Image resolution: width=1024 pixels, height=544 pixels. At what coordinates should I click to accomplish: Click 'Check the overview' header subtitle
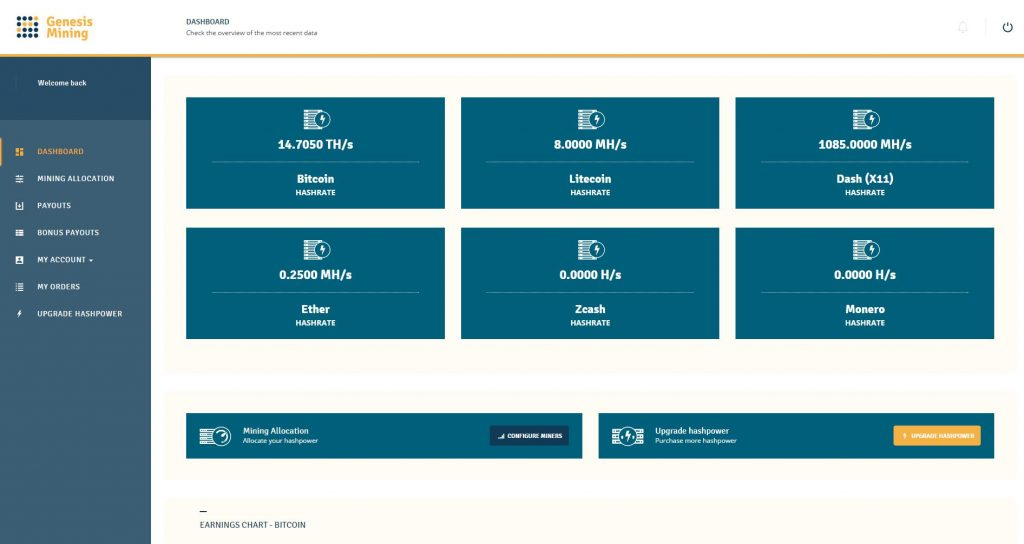[251, 33]
